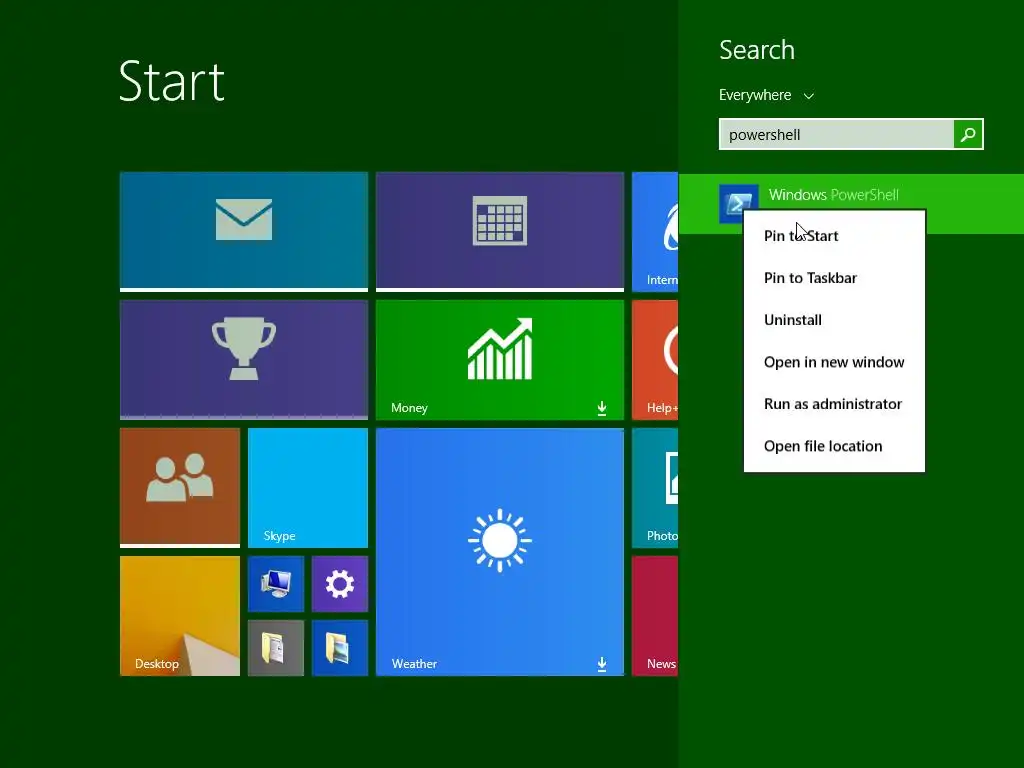The image size is (1024, 768).
Task: Open the News tile
Action: pyautogui.click(x=655, y=615)
